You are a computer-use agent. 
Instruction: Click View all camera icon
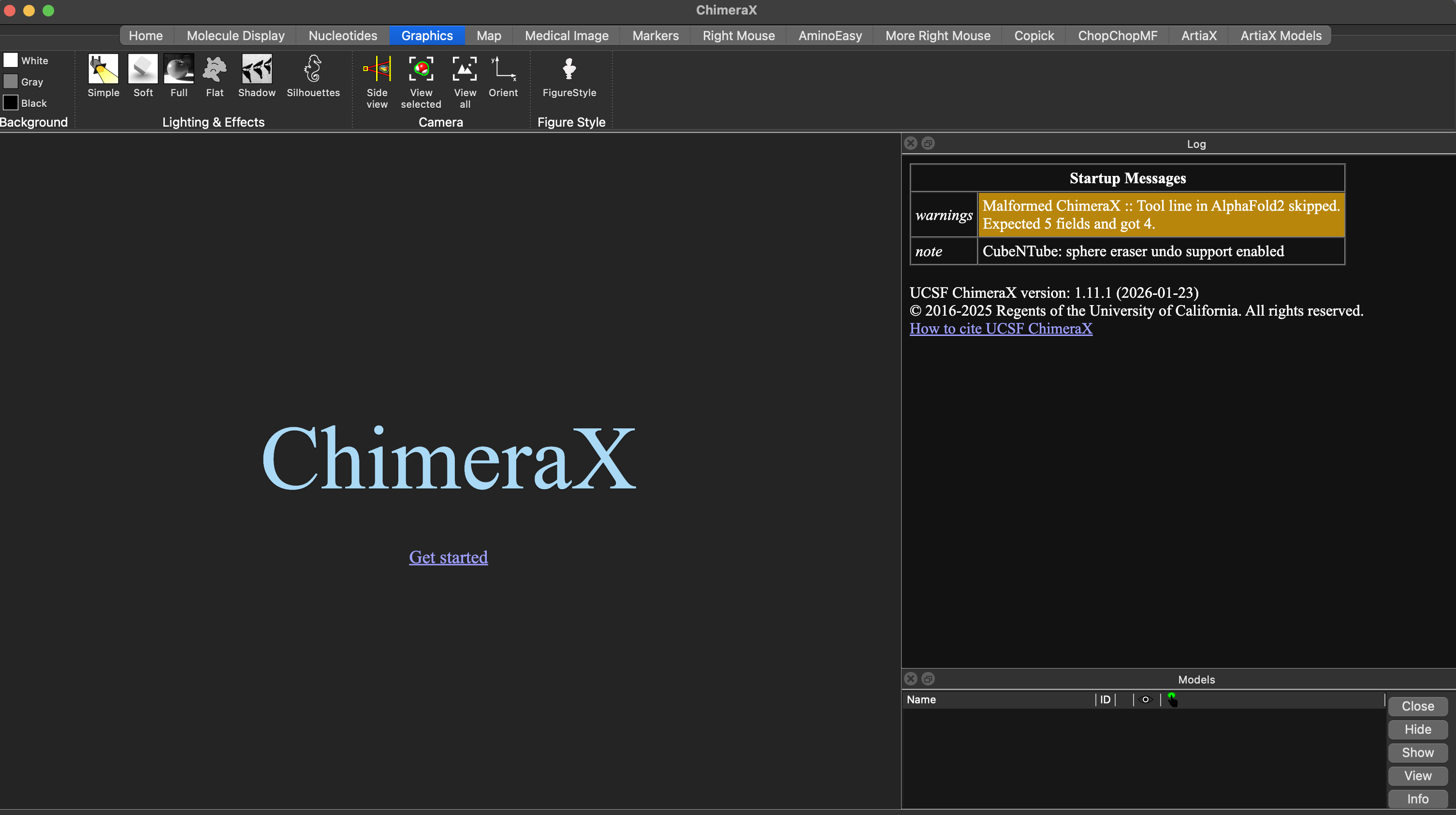click(x=465, y=82)
